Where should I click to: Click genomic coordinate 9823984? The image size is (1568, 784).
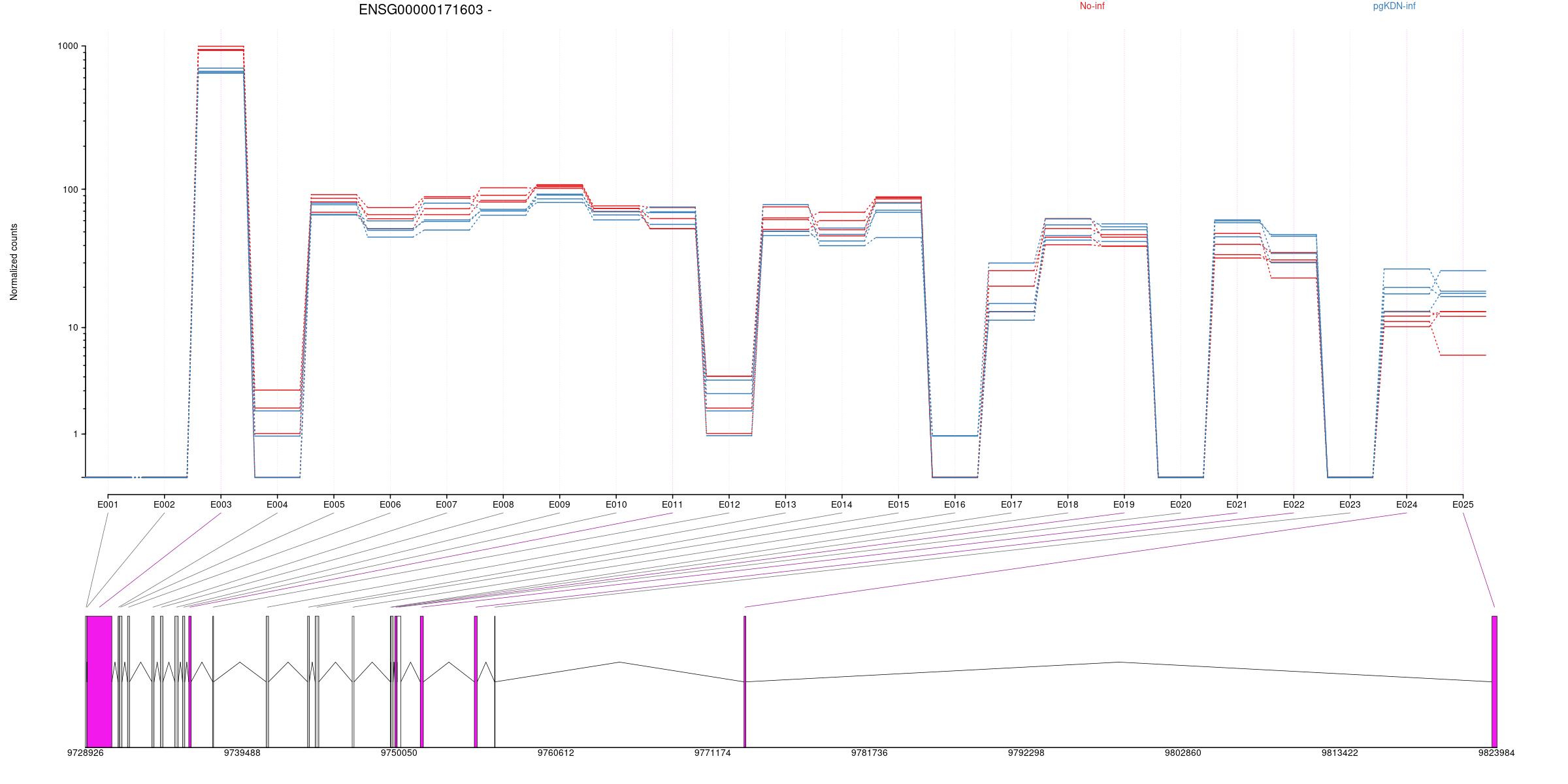coord(1497,753)
